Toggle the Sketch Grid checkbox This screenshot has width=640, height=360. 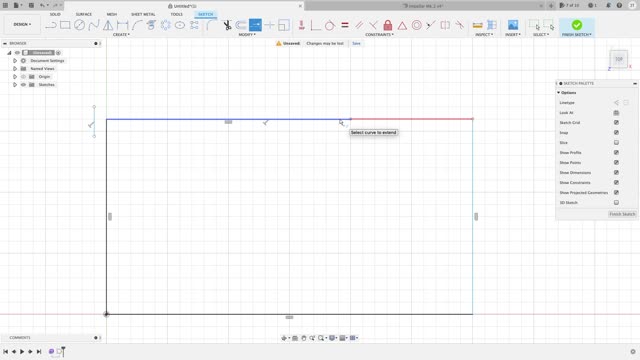[616, 122]
